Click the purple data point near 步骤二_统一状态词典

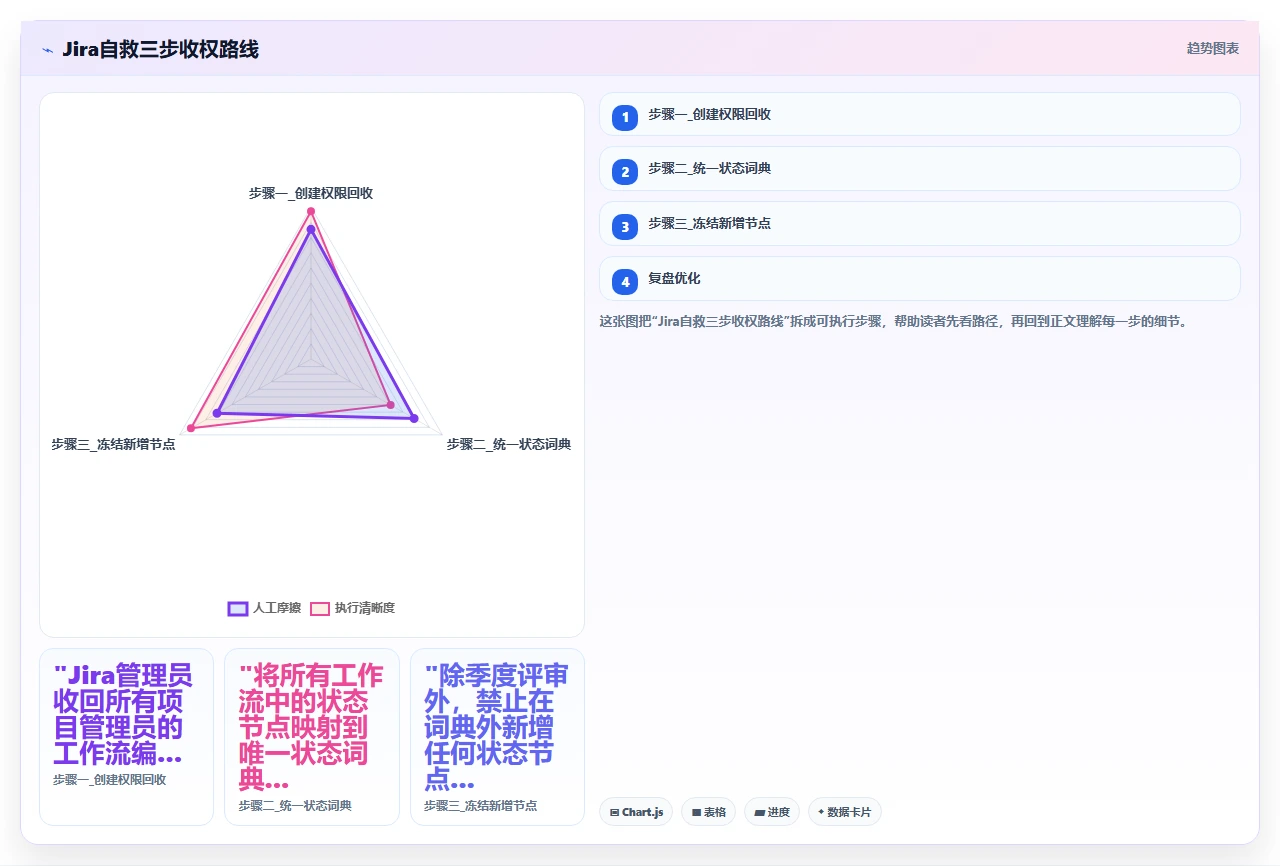point(413,418)
